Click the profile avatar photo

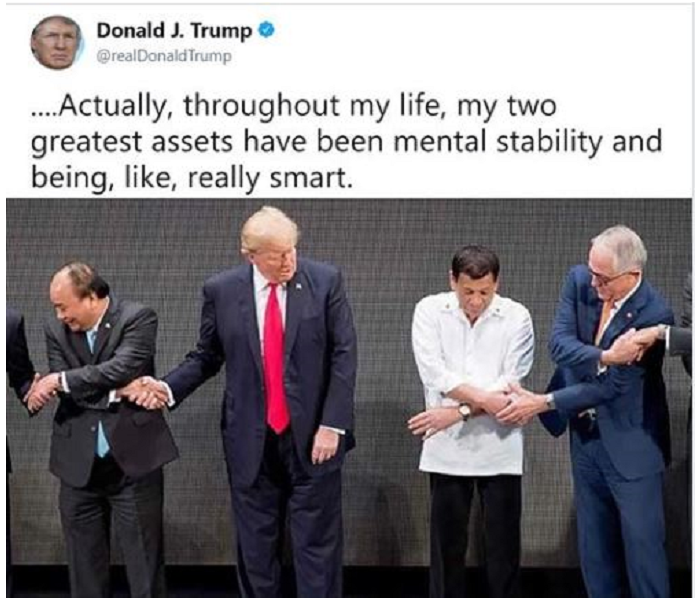(x=56, y=42)
